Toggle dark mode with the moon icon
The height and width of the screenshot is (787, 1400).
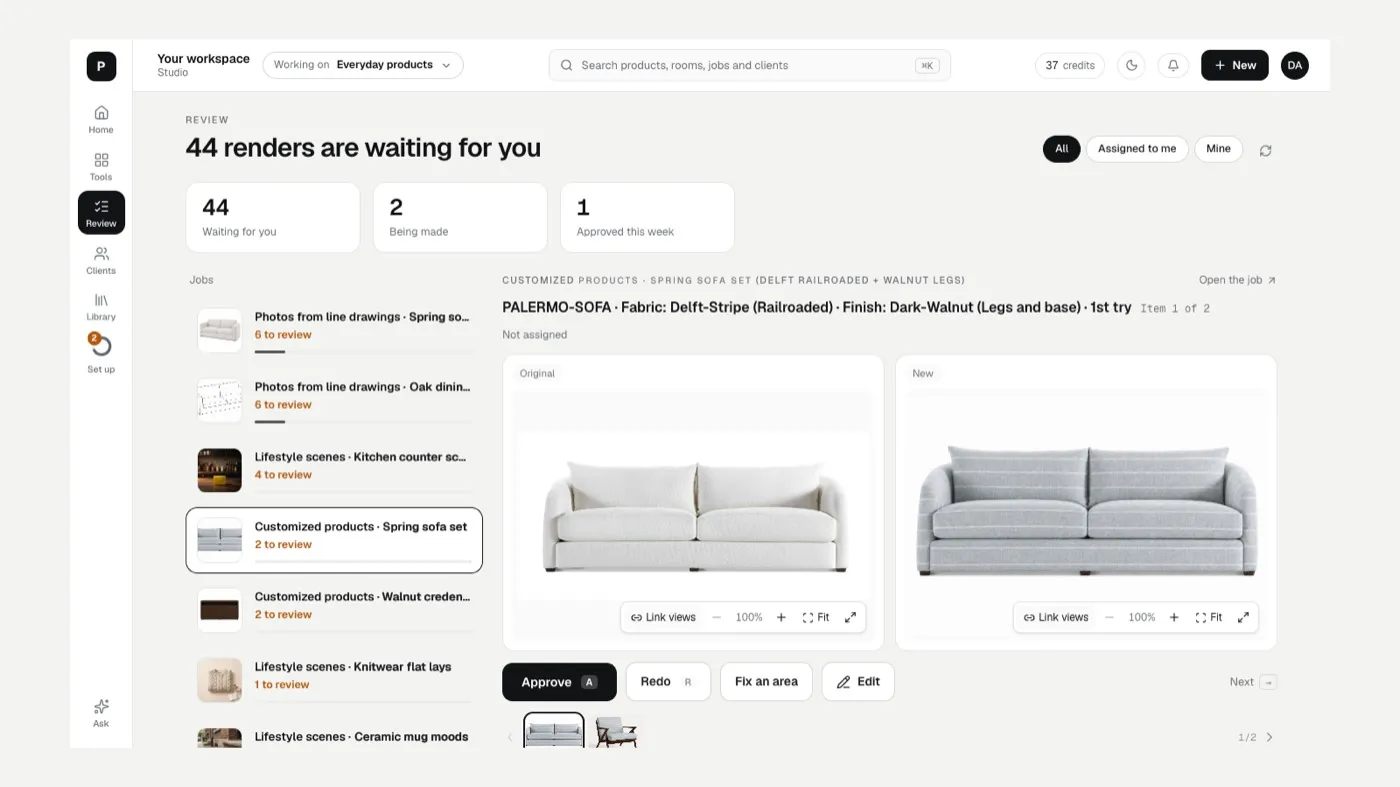coord(1131,65)
